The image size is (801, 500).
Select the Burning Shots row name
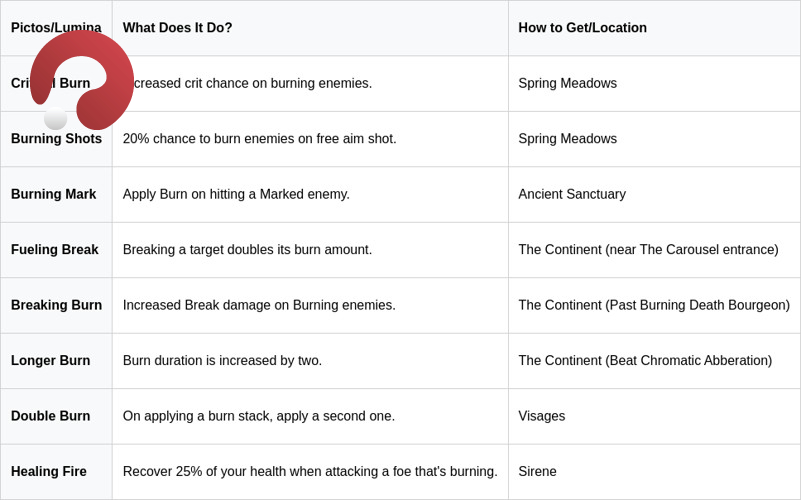[56, 138]
